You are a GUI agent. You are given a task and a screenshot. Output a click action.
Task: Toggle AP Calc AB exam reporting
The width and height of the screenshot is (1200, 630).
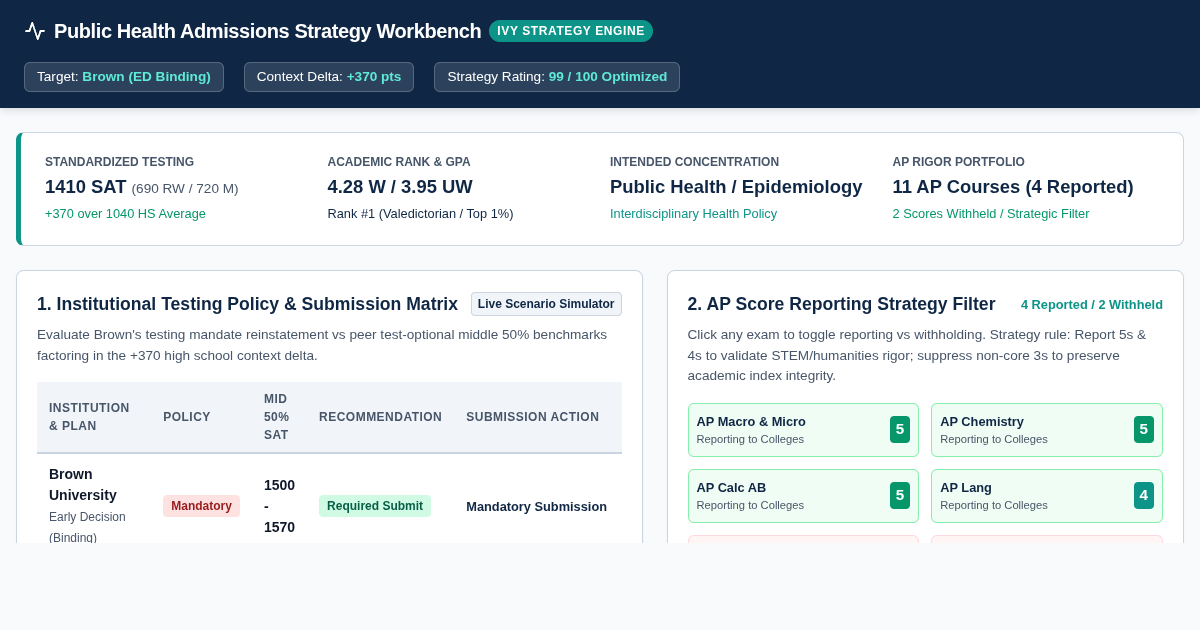pyautogui.click(x=803, y=496)
